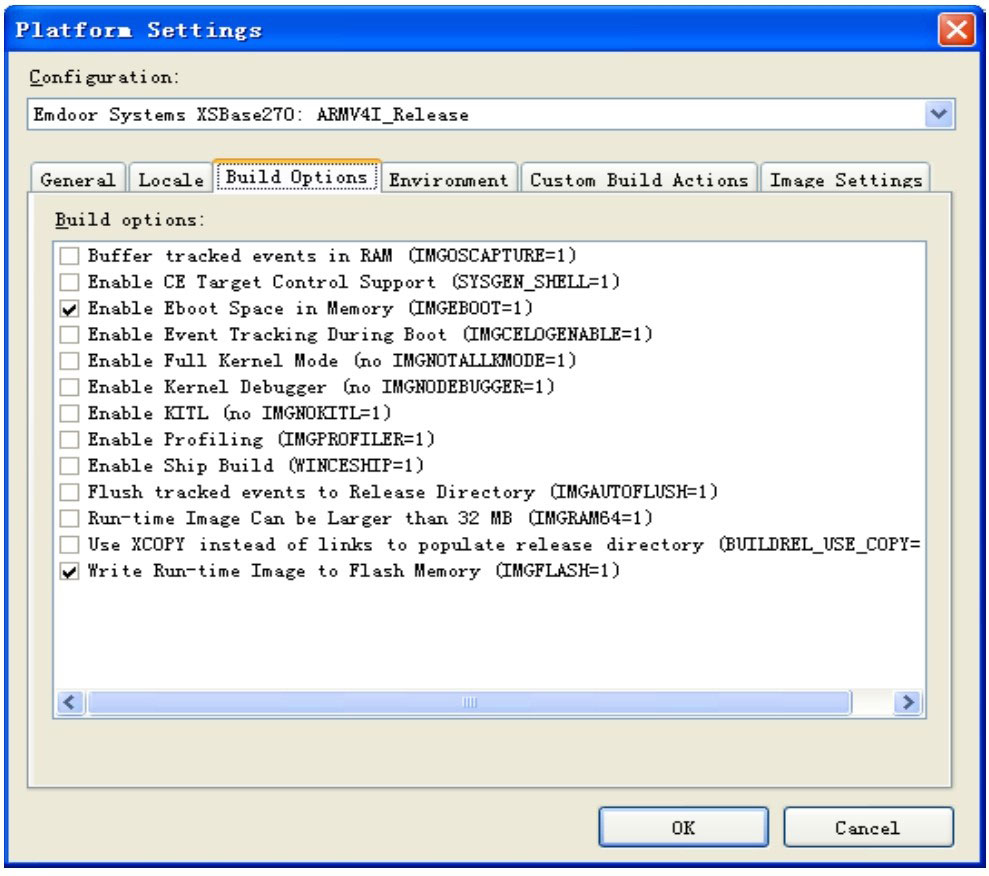Select the Custom Build Actions tab
Screen dimensions: 989x876
(639, 181)
